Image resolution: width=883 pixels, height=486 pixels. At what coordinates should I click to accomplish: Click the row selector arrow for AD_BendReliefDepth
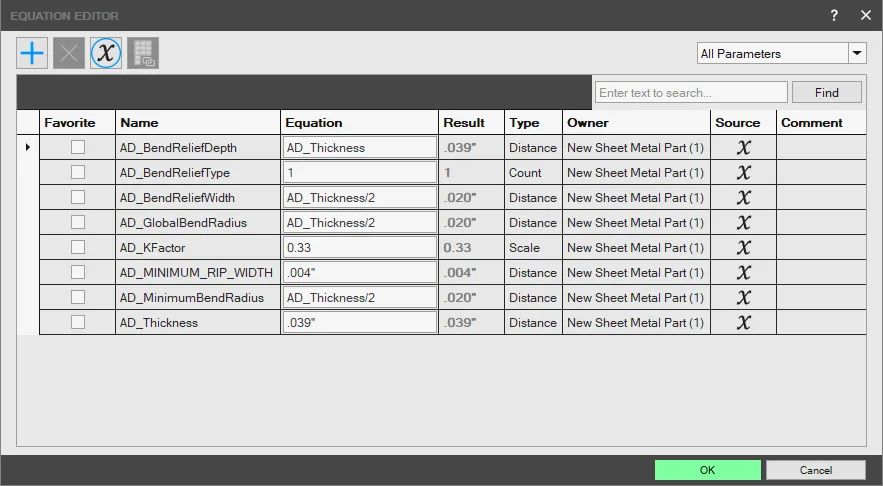28,148
